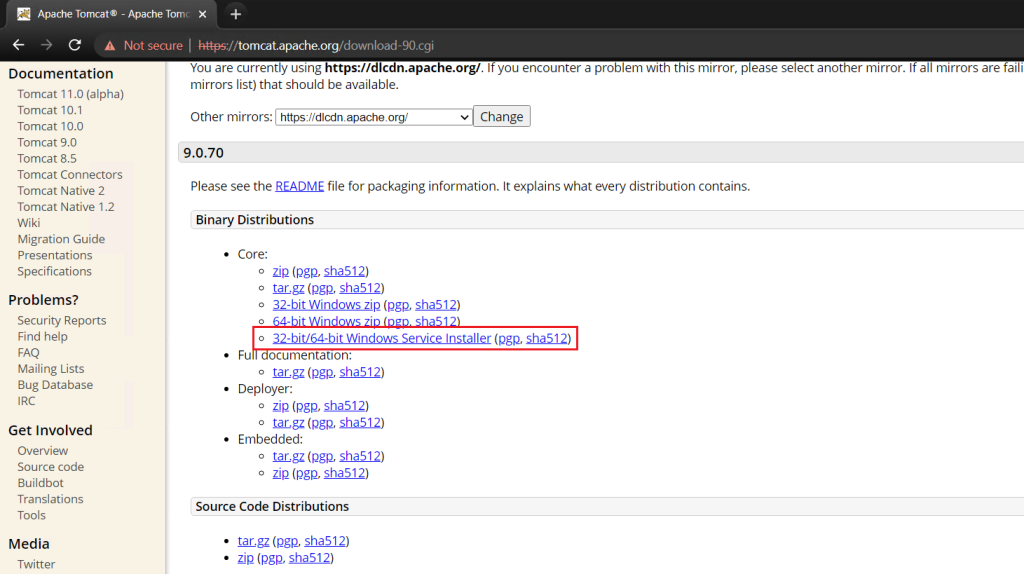The image size is (1024, 574).
Task: Download the Core zip distribution
Action: [280, 271]
